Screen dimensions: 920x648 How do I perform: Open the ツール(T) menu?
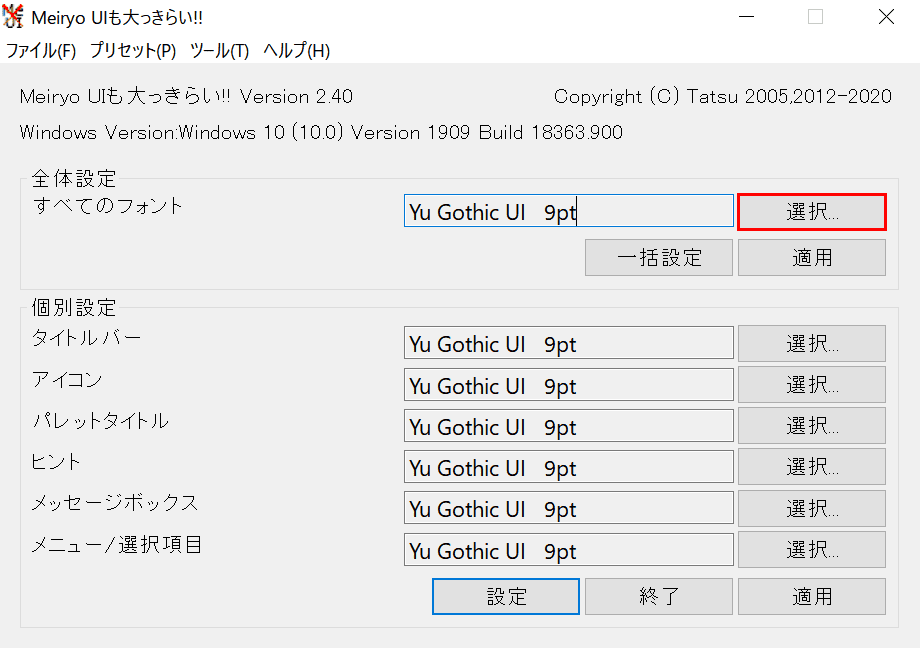click(x=219, y=50)
